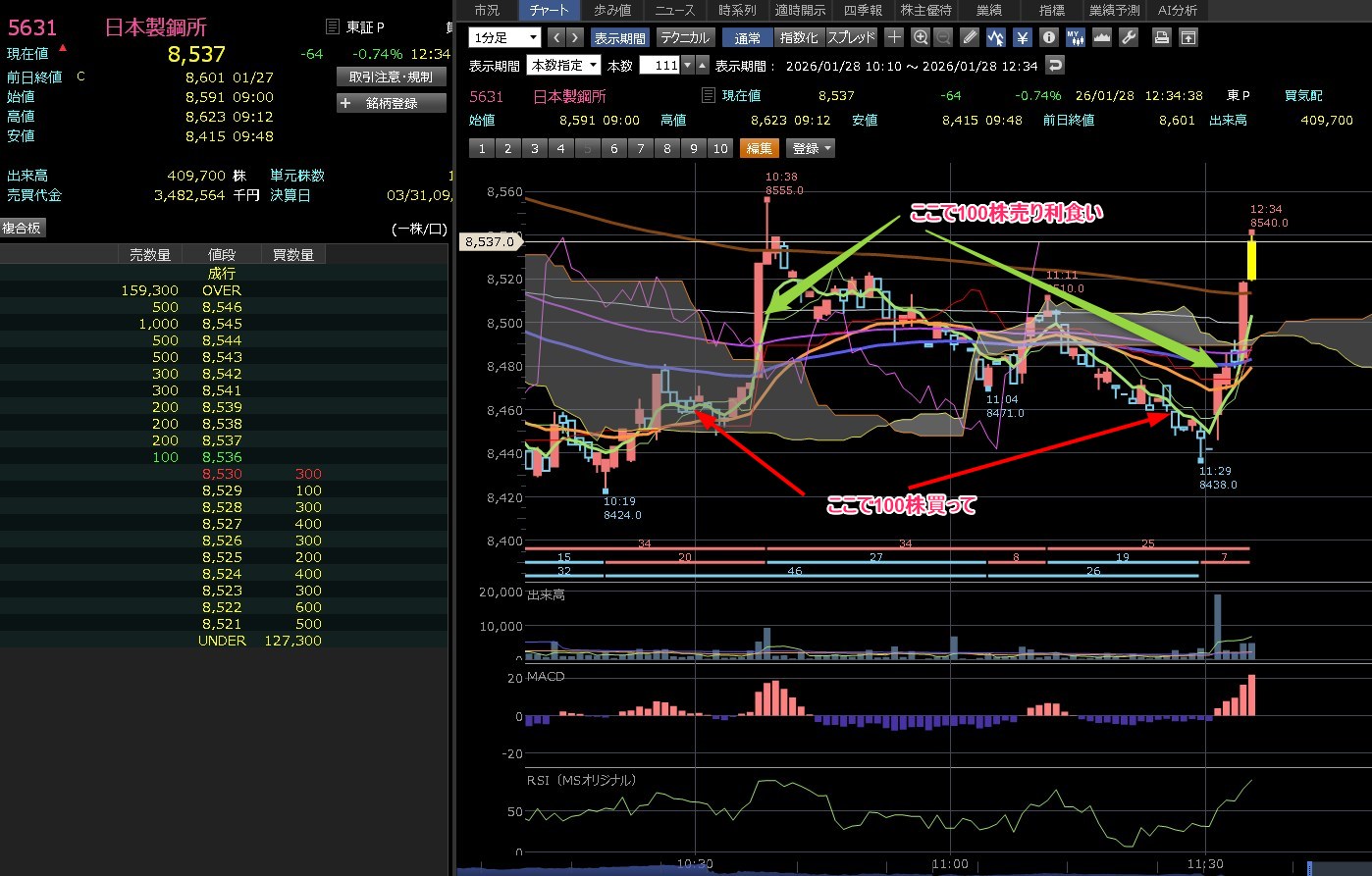Select chart preset number 3
This screenshot has height=876, width=1372.
coord(534,148)
